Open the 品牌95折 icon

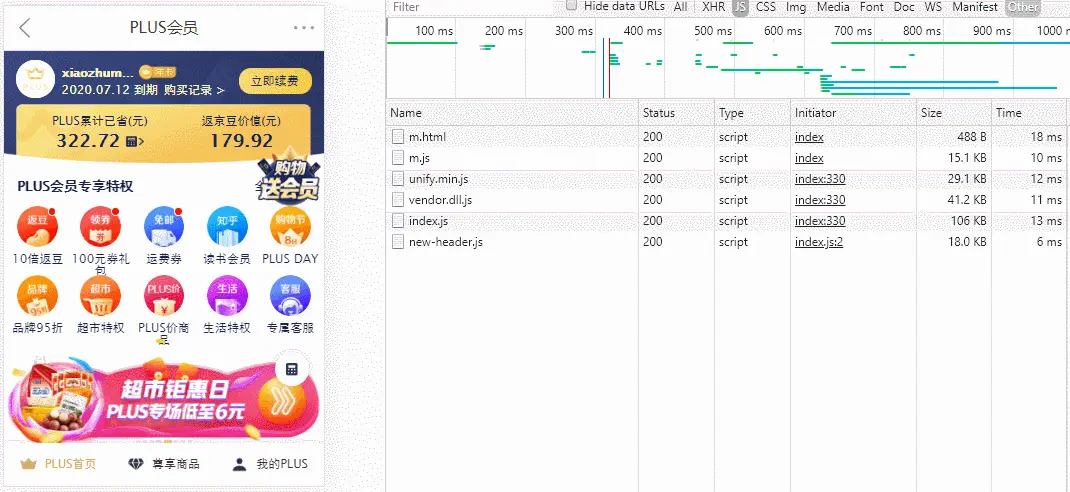tap(38, 295)
